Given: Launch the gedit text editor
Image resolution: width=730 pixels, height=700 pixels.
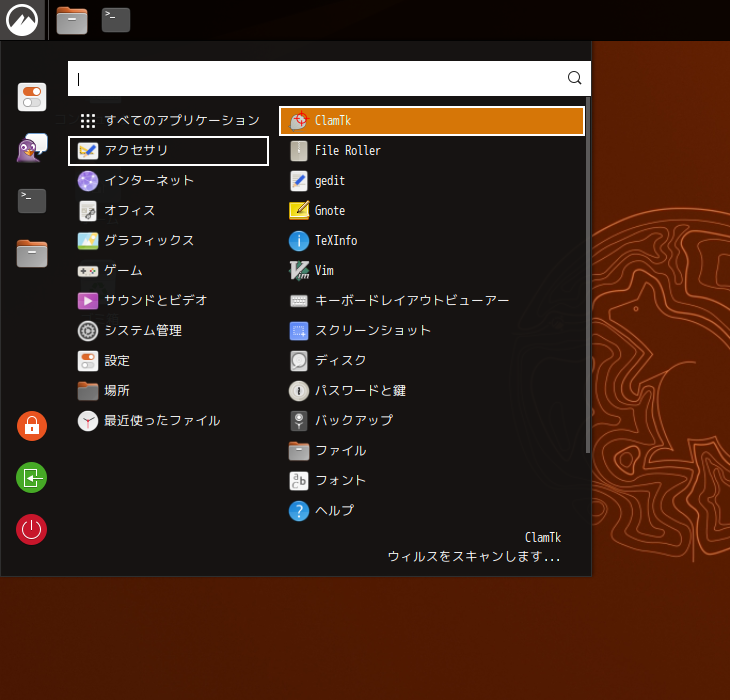Looking at the screenshot, I should 432,181.
